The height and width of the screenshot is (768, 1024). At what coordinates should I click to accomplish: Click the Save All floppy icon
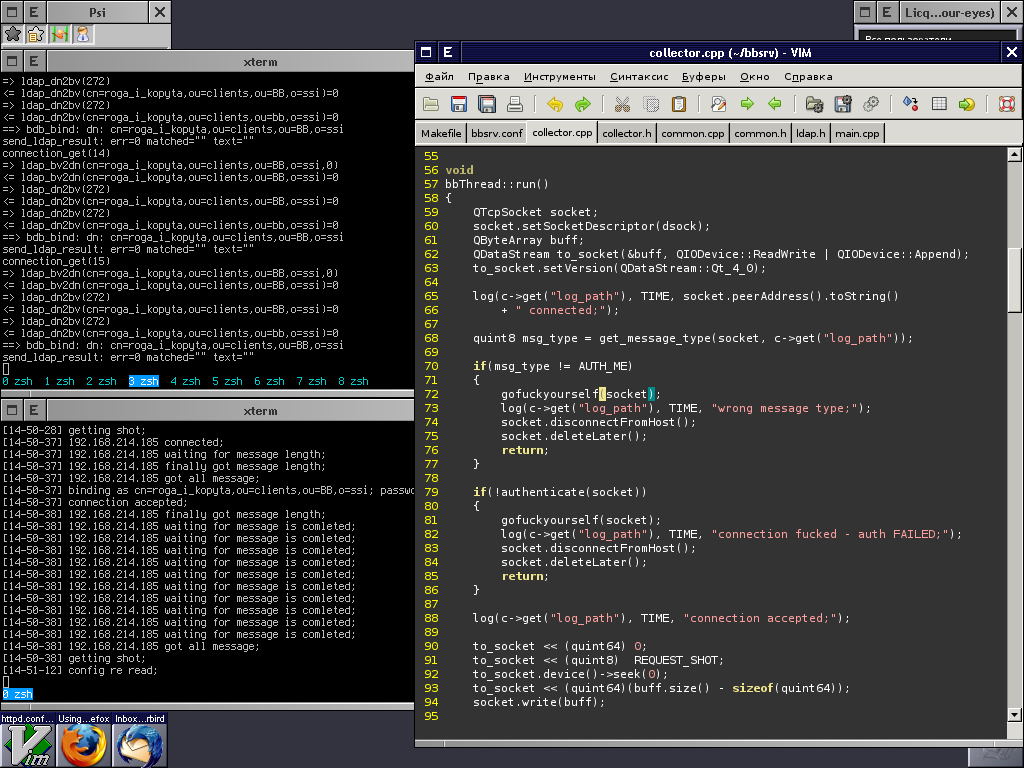(487, 104)
